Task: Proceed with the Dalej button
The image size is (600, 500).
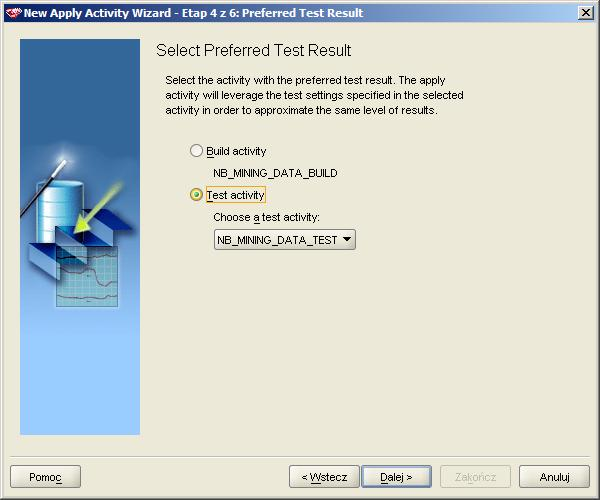Action: pos(396,477)
